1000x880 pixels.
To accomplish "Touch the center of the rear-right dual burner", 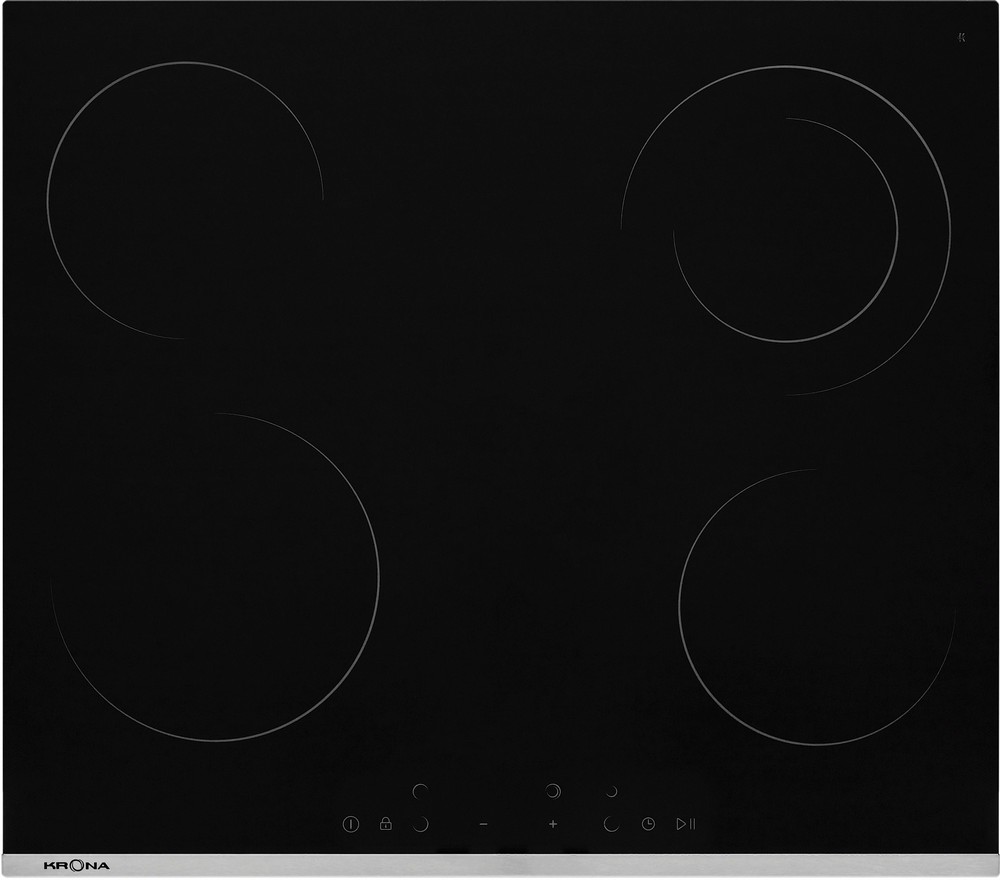I will [x=786, y=230].
